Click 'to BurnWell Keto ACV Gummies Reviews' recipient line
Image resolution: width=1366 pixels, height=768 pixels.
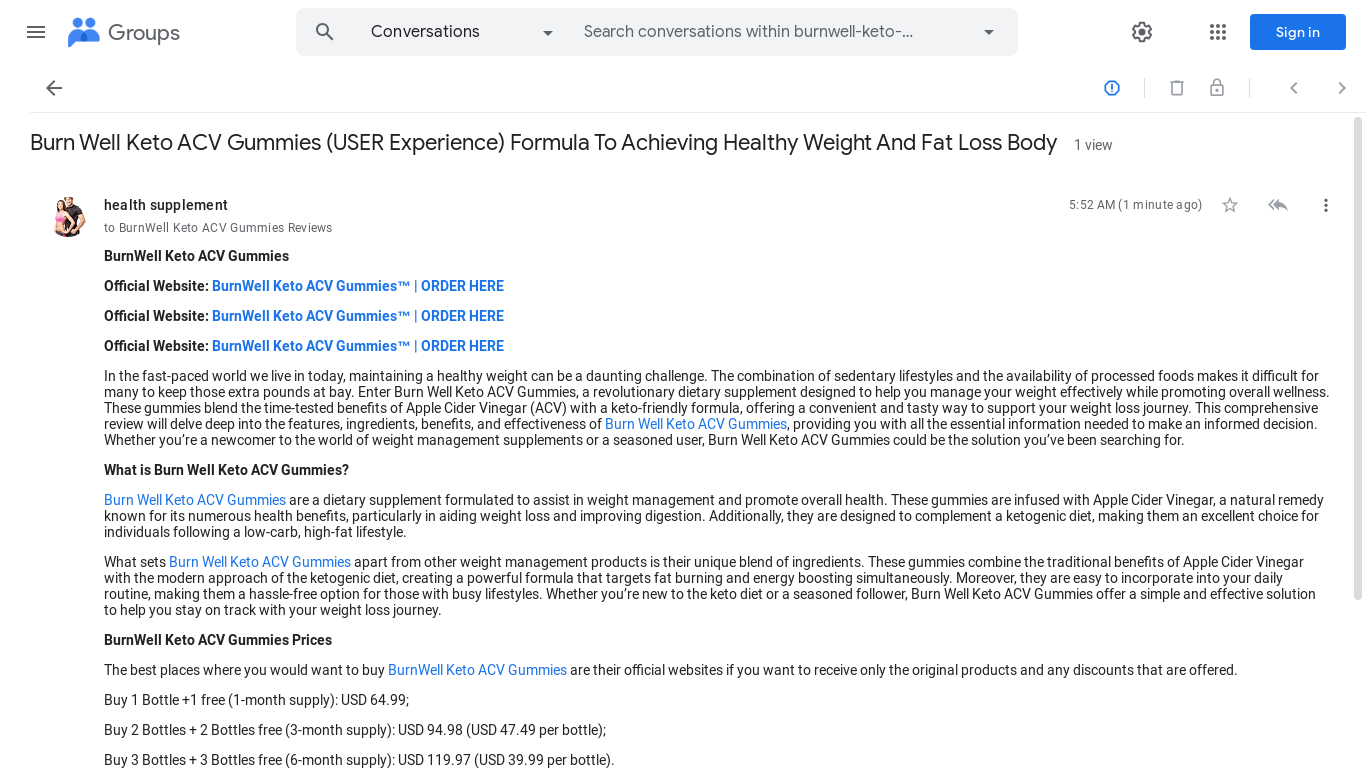(x=218, y=228)
